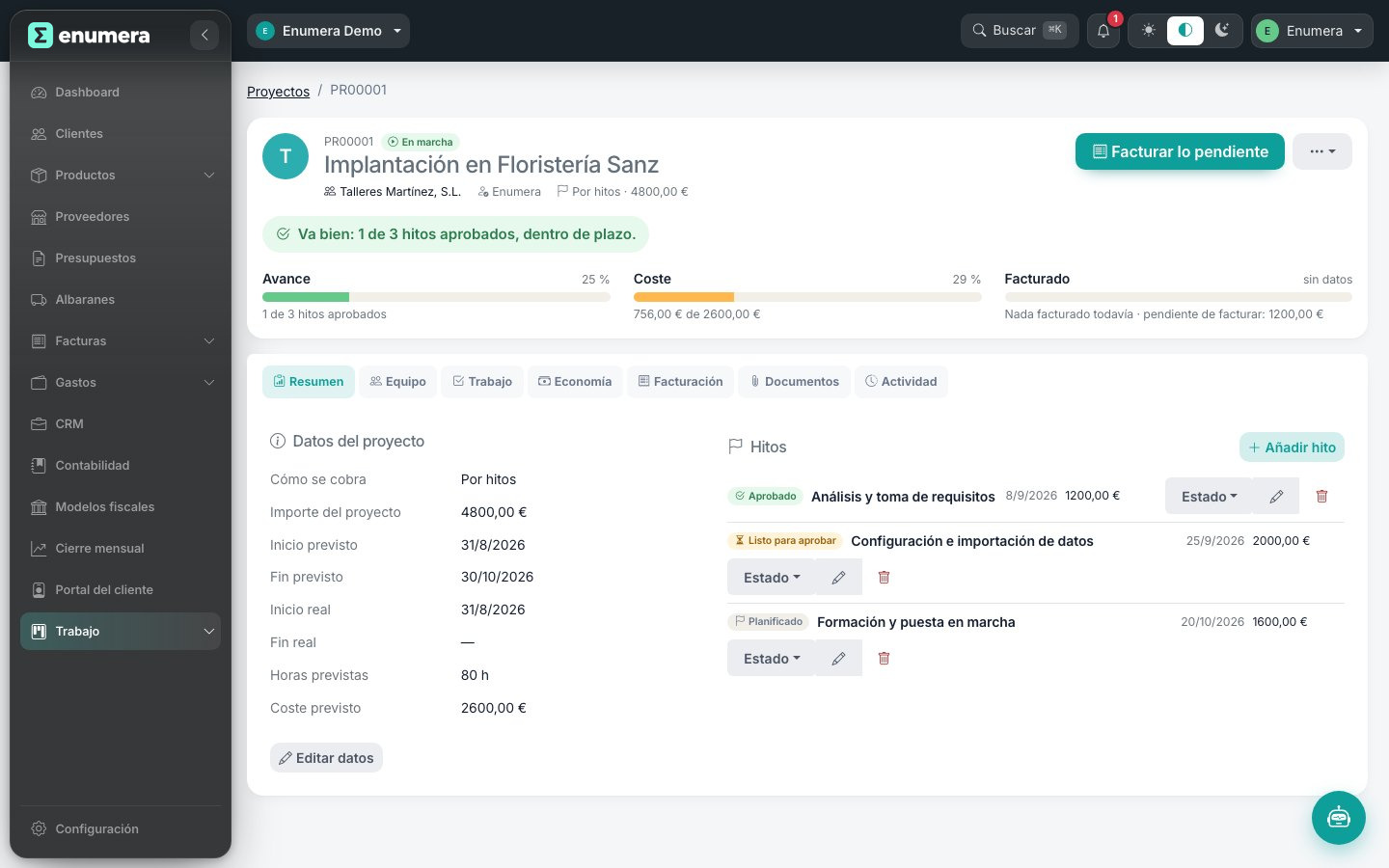Viewport: 1389px width, 868px height.
Task: Open the more actions ellipsis dropdown
Action: click(x=1322, y=151)
